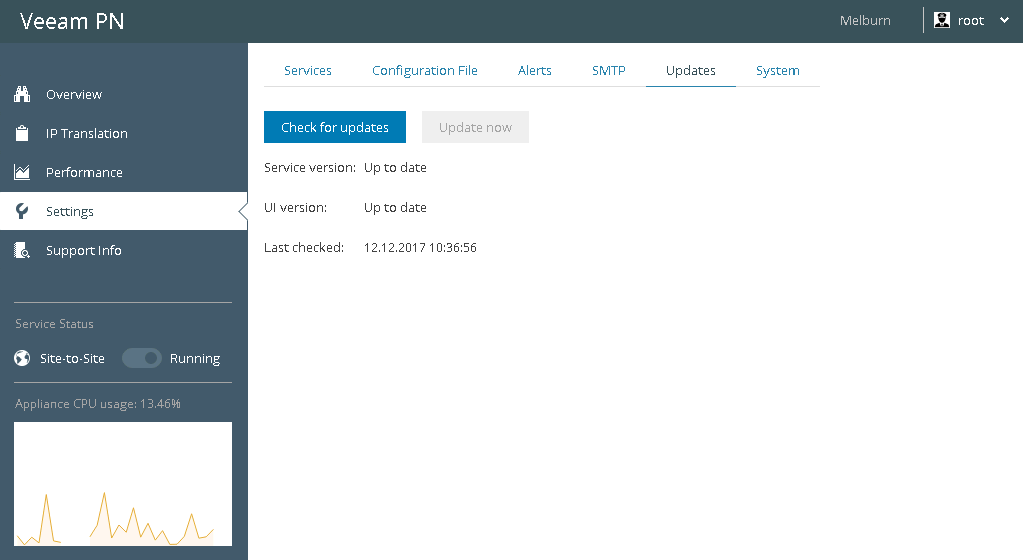Click the Service Status heading
The width and height of the screenshot is (1023, 560).
(54, 324)
